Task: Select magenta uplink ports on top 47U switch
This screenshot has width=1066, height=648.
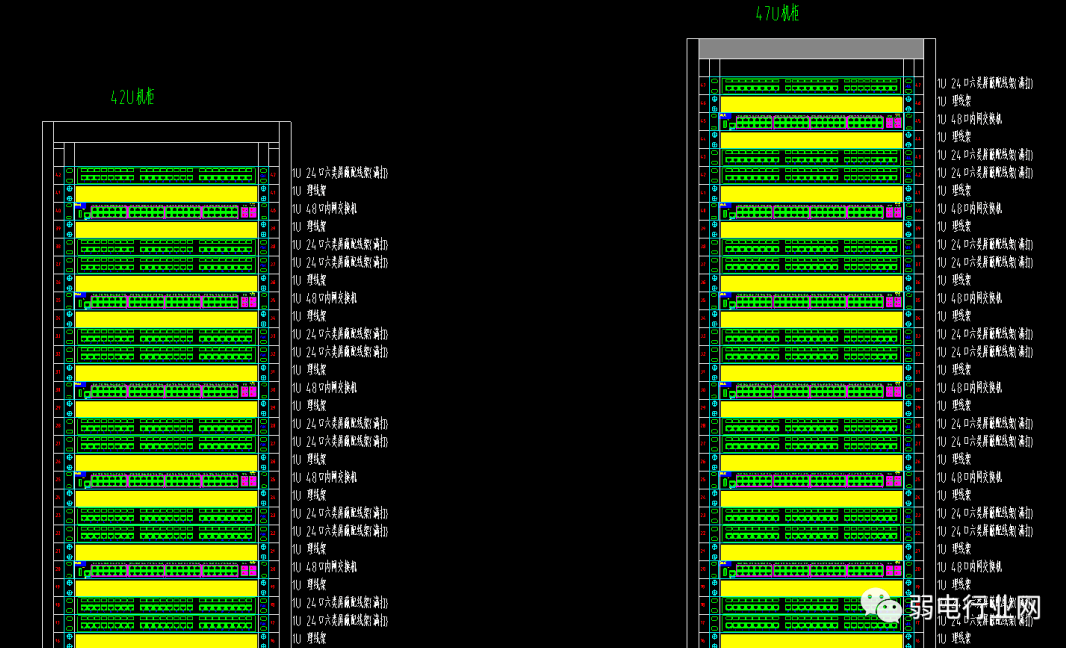Action: (893, 123)
